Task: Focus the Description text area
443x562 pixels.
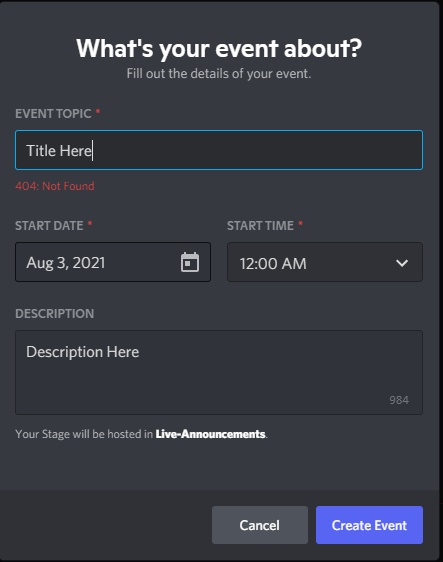Action: click(x=219, y=372)
